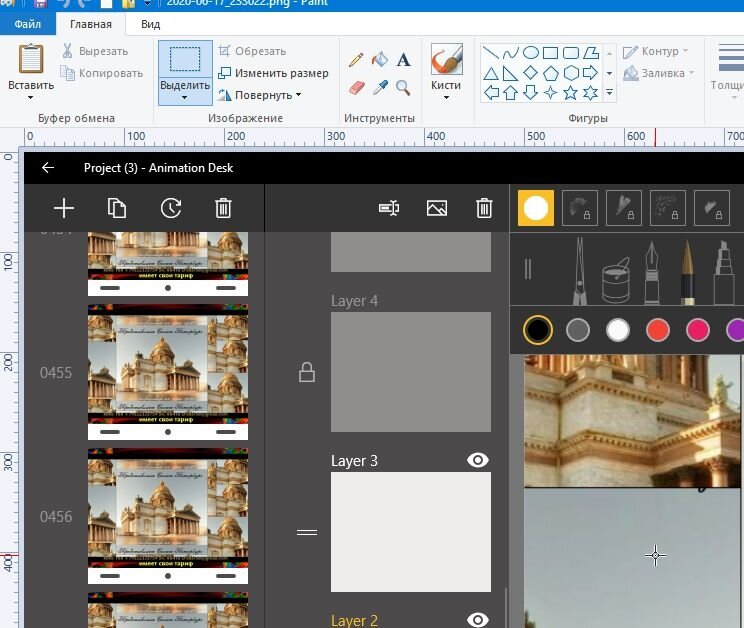Toggle the lock on Layer 4

[307, 372]
